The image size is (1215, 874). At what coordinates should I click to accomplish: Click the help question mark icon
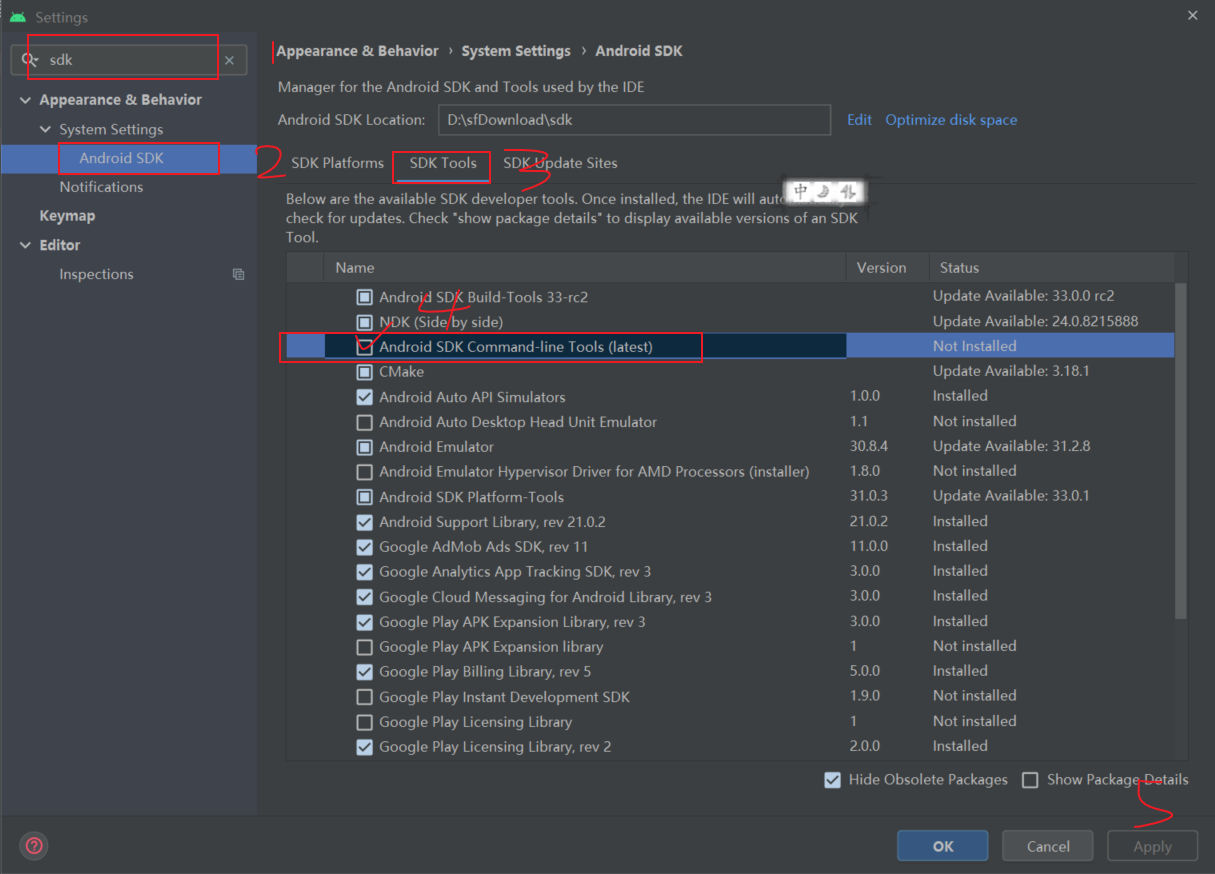pyautogui.click(x=34, y=845)
